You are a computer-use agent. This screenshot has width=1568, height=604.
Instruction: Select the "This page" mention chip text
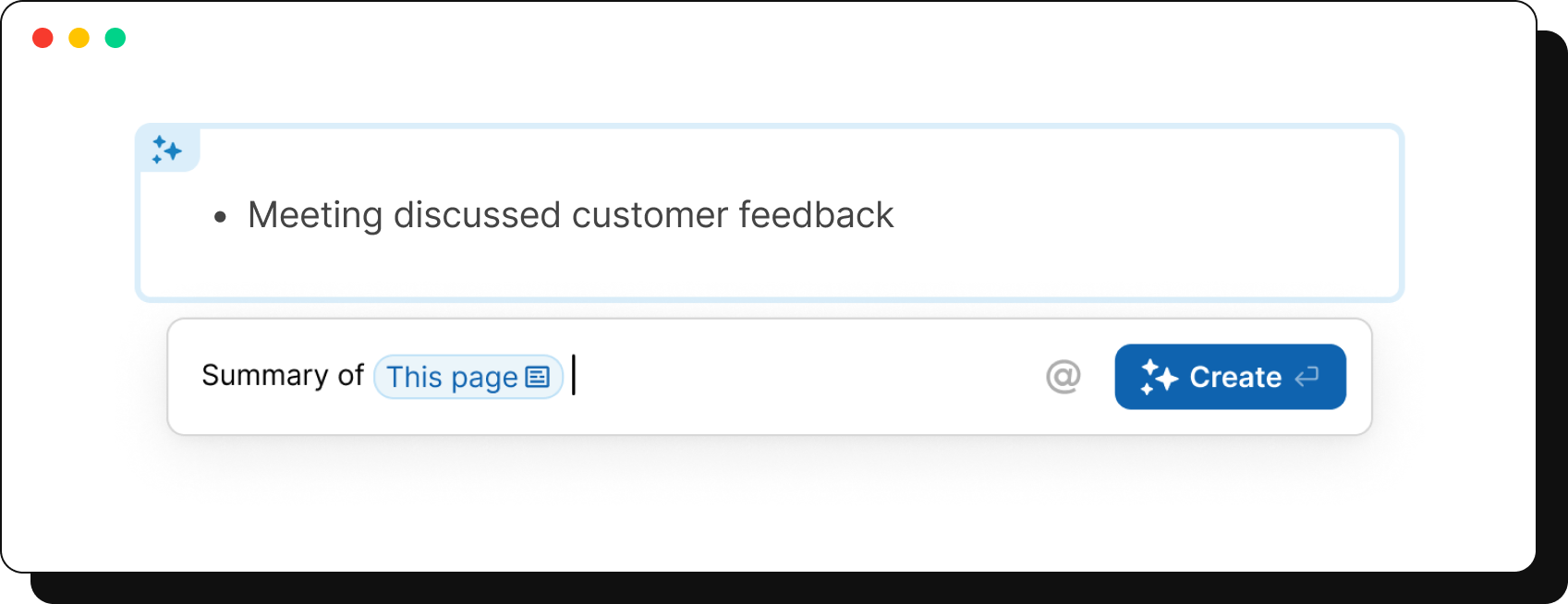tap(452, 377)
